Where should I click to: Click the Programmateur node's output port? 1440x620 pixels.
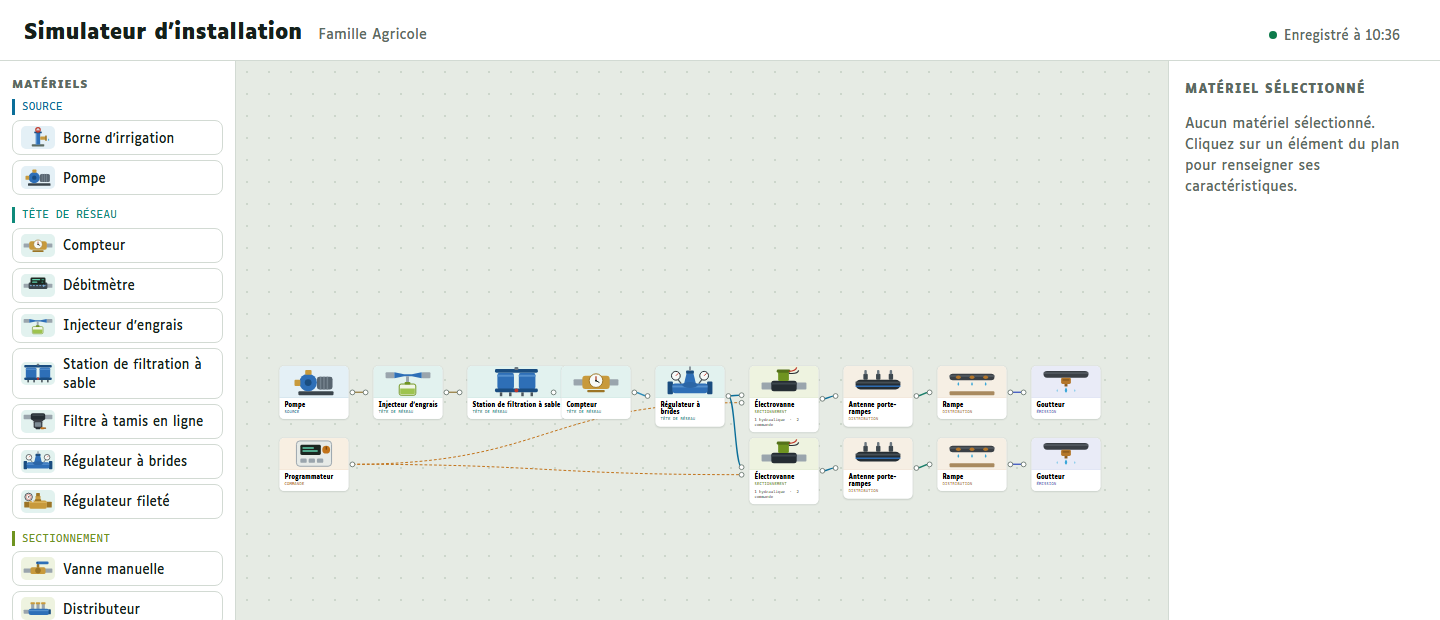(x=352, y=464)
